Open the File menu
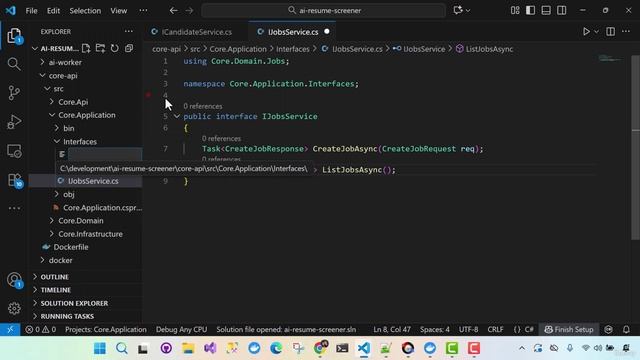Image resolution: width=640 pixels, height=360 pixels. tap(31, 11)
